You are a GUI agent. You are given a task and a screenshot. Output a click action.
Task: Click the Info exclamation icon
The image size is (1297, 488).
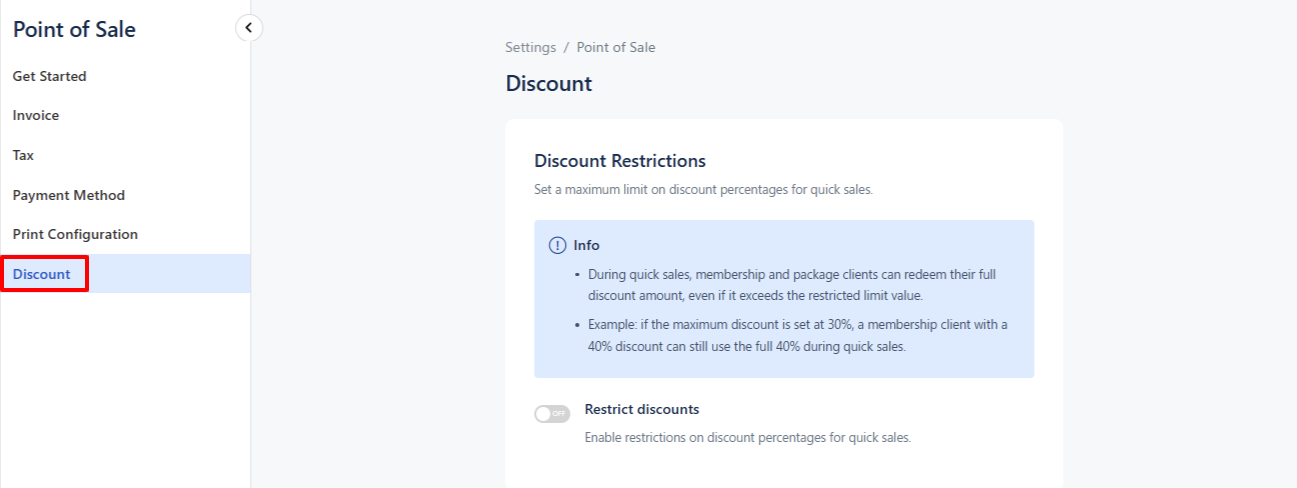pyautogui.click(x=558, y=245)
